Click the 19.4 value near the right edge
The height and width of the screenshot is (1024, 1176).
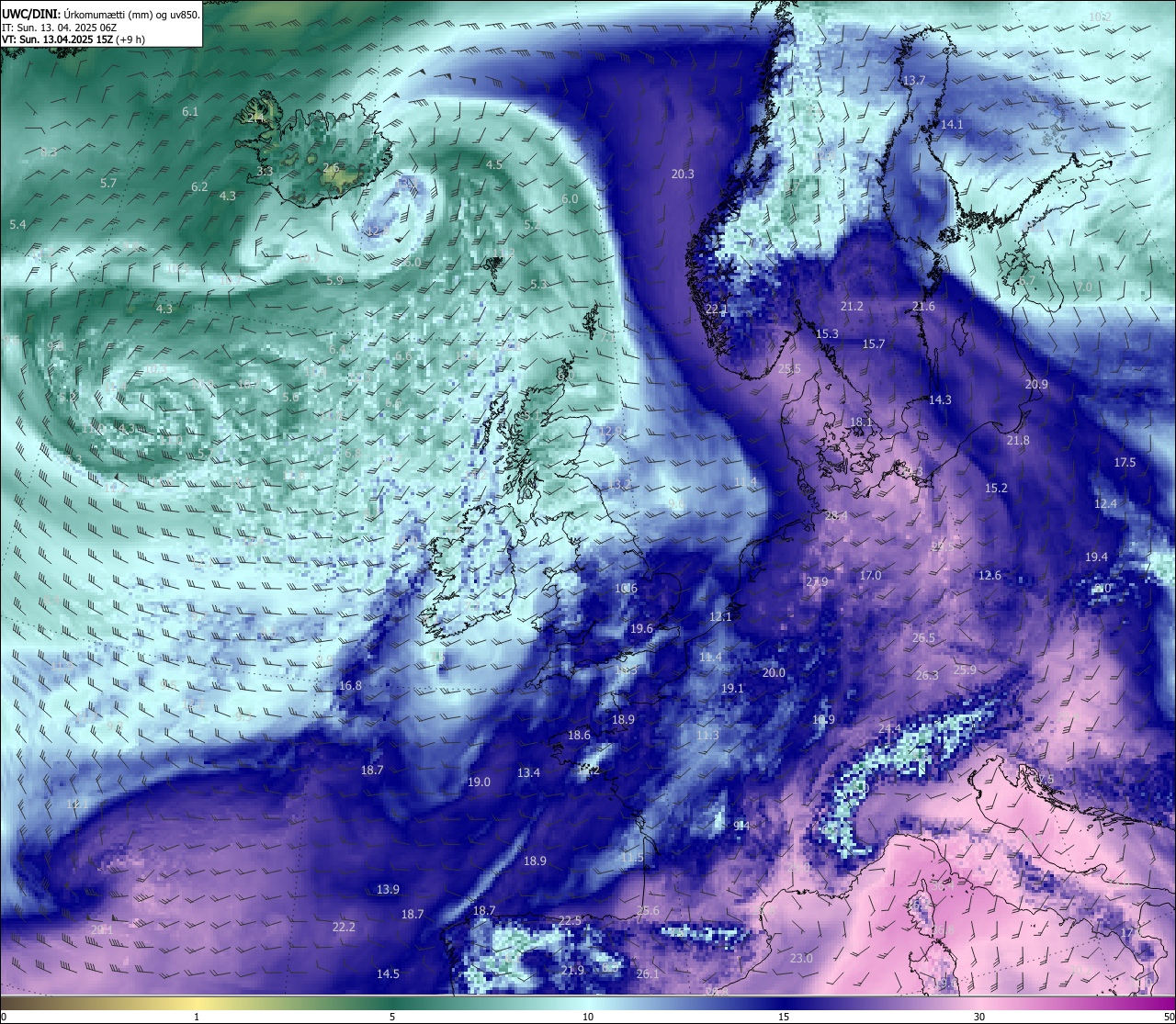pos(1097,557)
